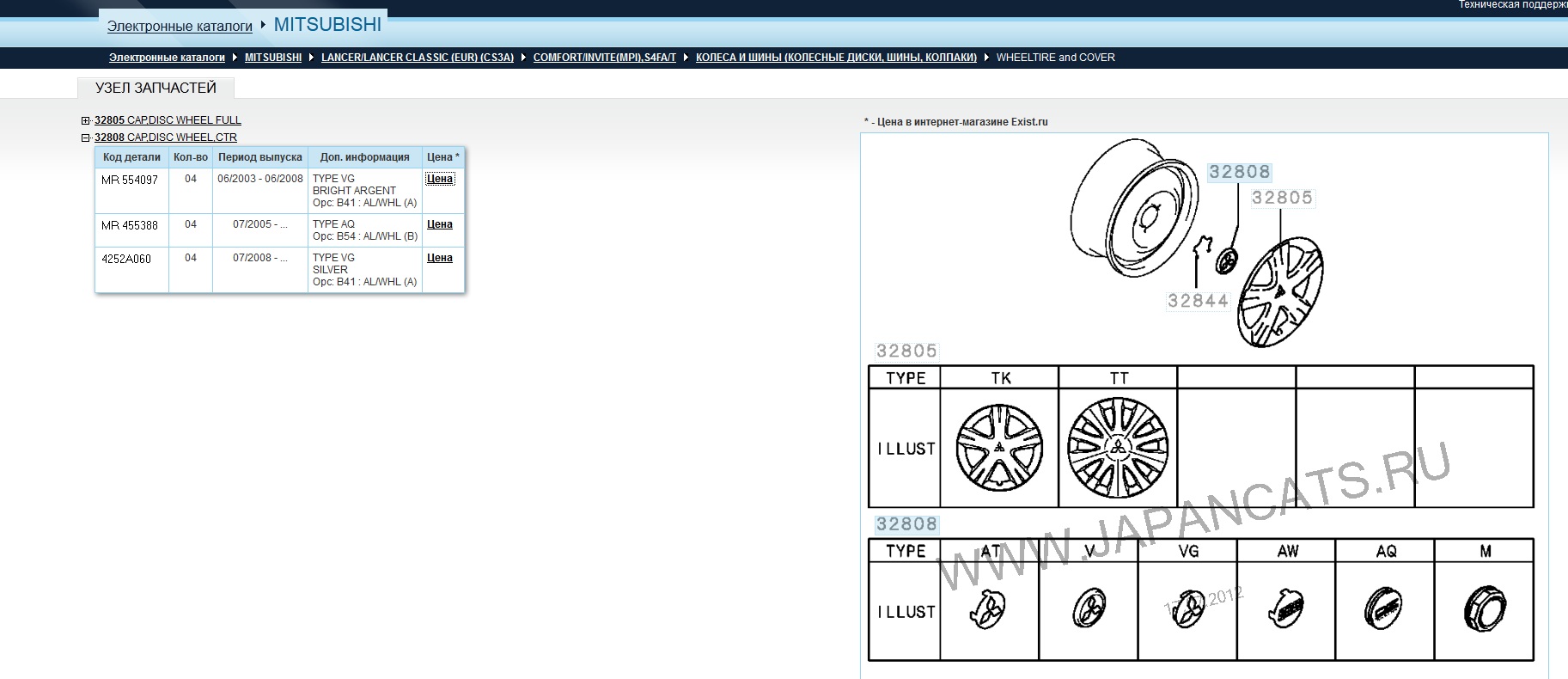Click Электронные каталоги in the header
Screen dimensions: 1568x679
click(x=180, y=26)
